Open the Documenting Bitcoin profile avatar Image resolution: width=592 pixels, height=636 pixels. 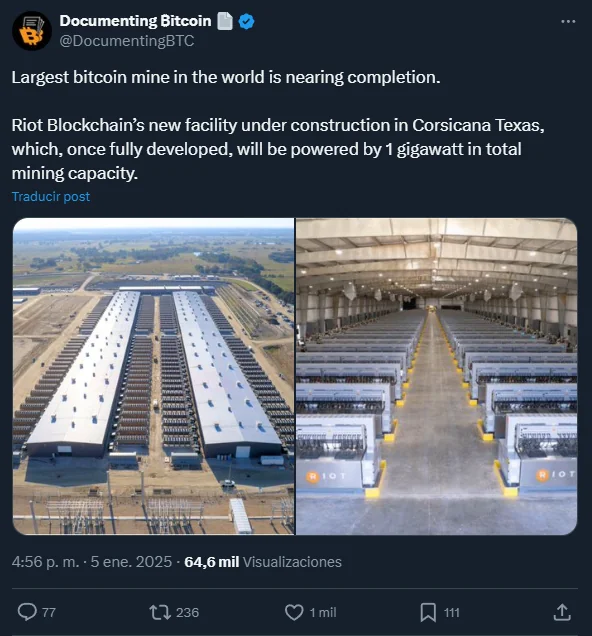[32, 31]
